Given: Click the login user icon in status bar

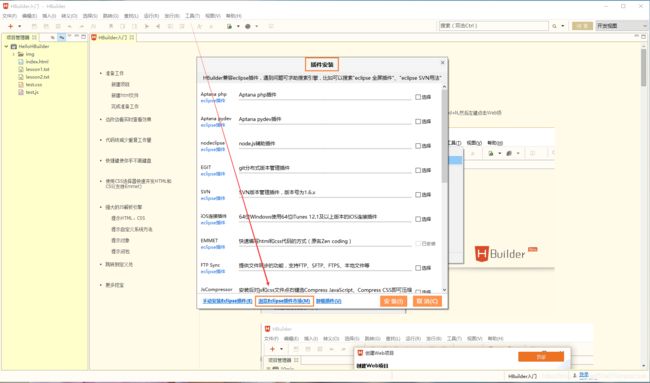Looking at the screenshot, I should [575, 376].
